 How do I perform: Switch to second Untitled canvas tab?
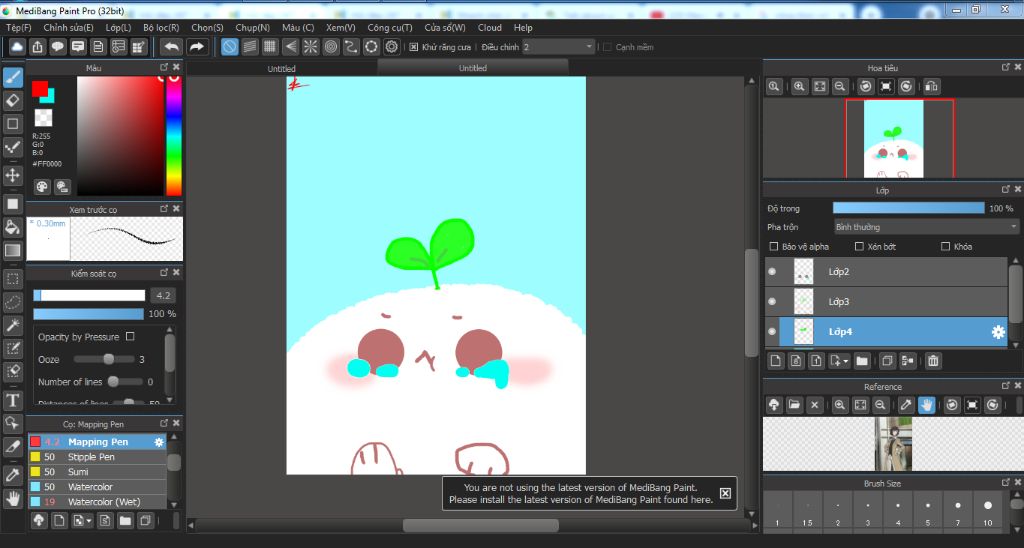point(473,68)
